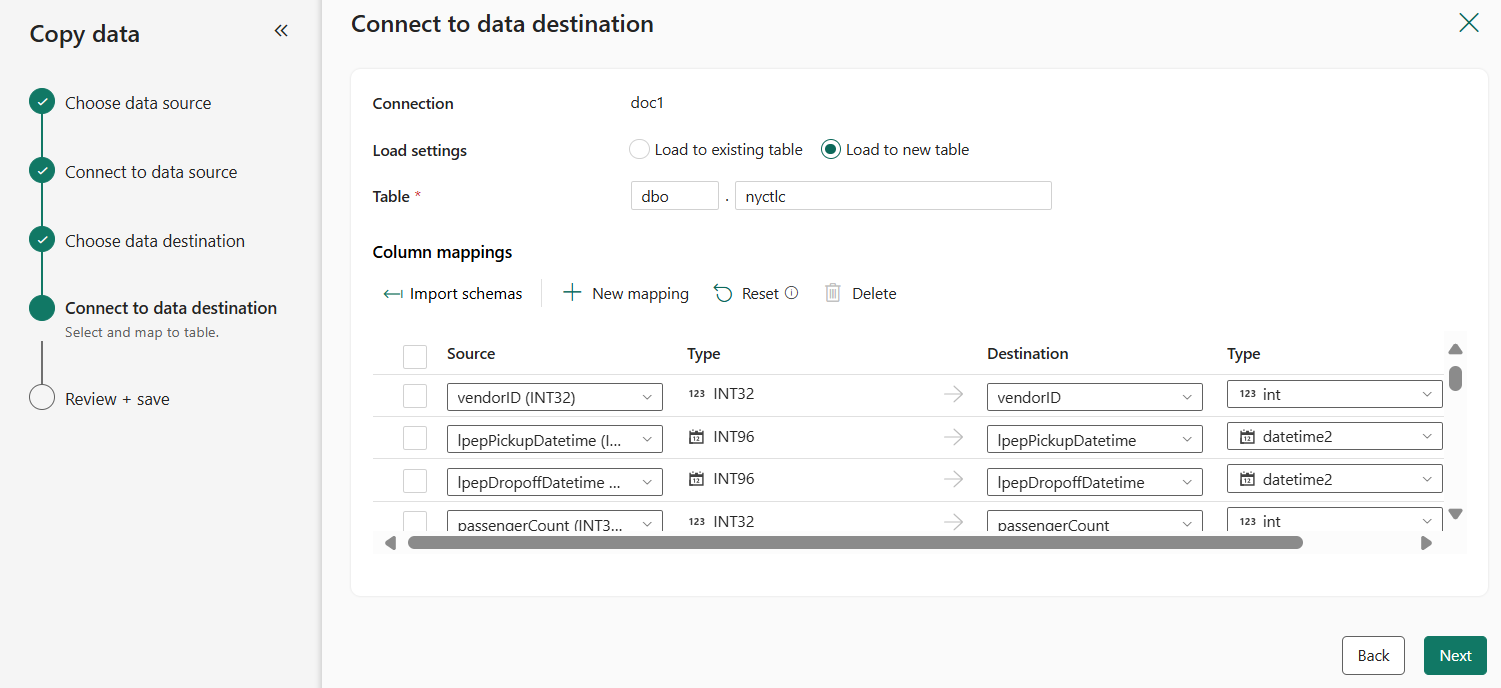
Task: Expand the lpepPickupDatetime destination dropdown
Action: point(1094,440)
